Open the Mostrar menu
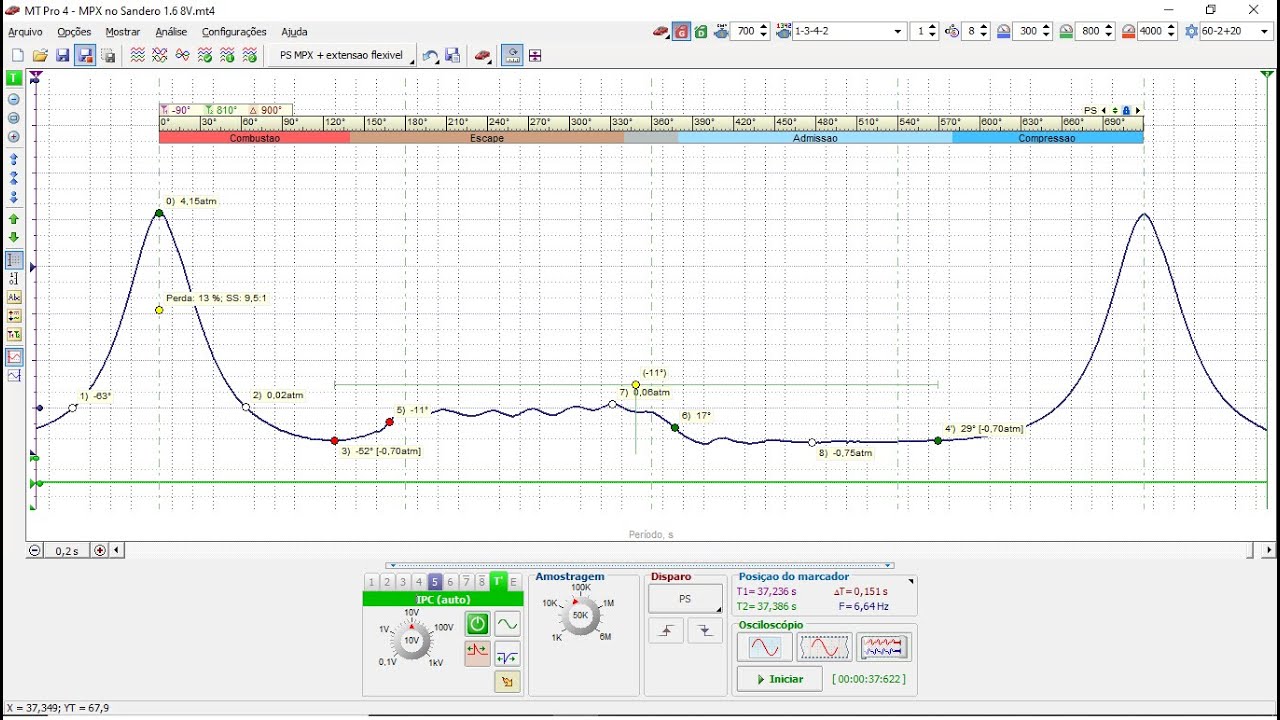Screen dimensions: 1280x720 (x=123, y=32)
